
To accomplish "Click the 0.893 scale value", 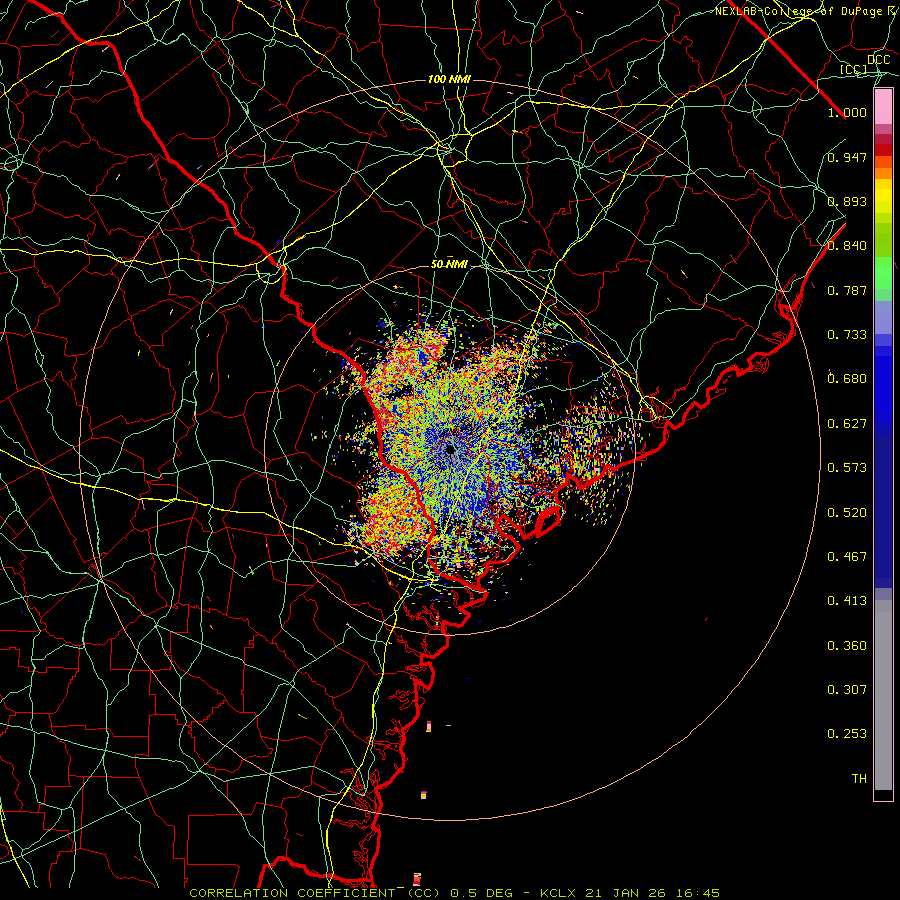I will click(847, 201).
